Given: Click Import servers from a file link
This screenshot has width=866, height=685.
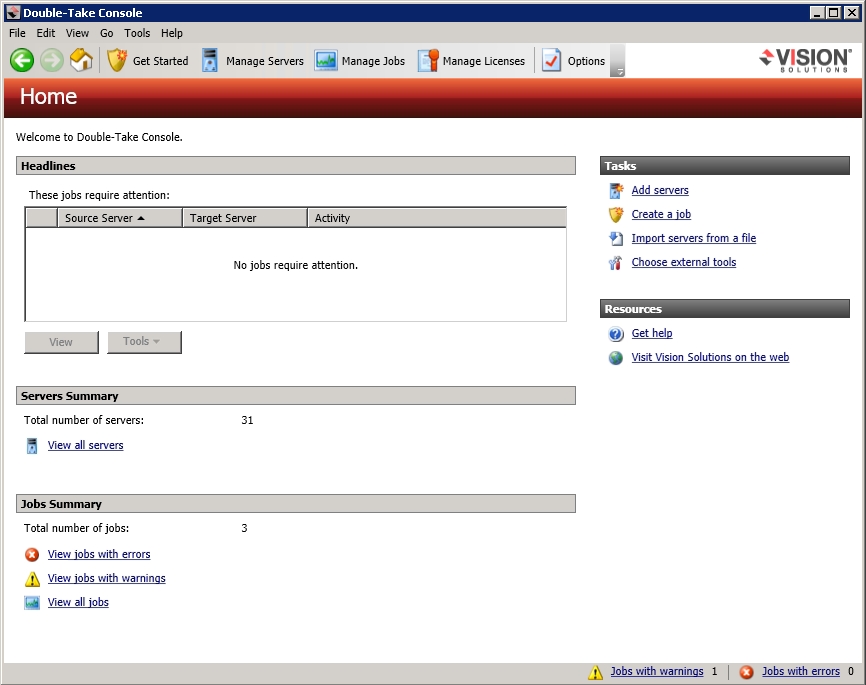Looking at the screenshot, I should click(694, 239).
